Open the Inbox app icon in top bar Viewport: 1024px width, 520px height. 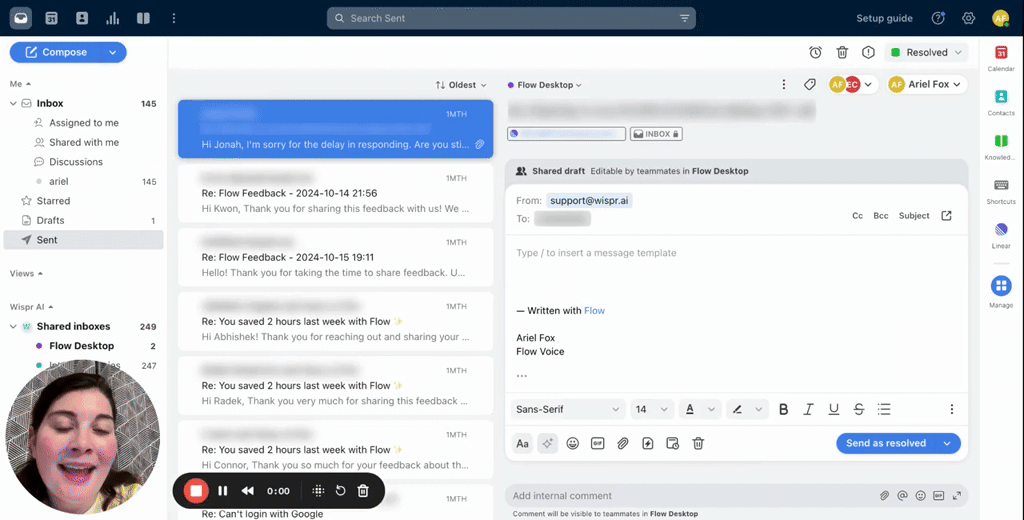[21, 18]
